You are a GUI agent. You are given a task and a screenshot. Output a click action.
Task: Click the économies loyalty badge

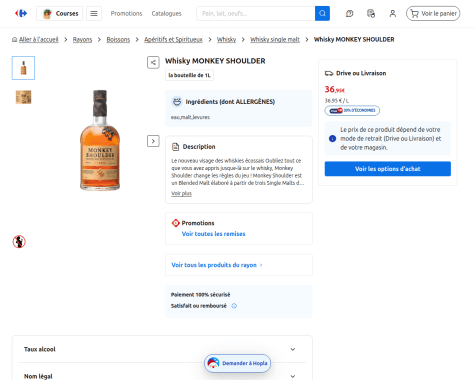(x=352, y=111)
